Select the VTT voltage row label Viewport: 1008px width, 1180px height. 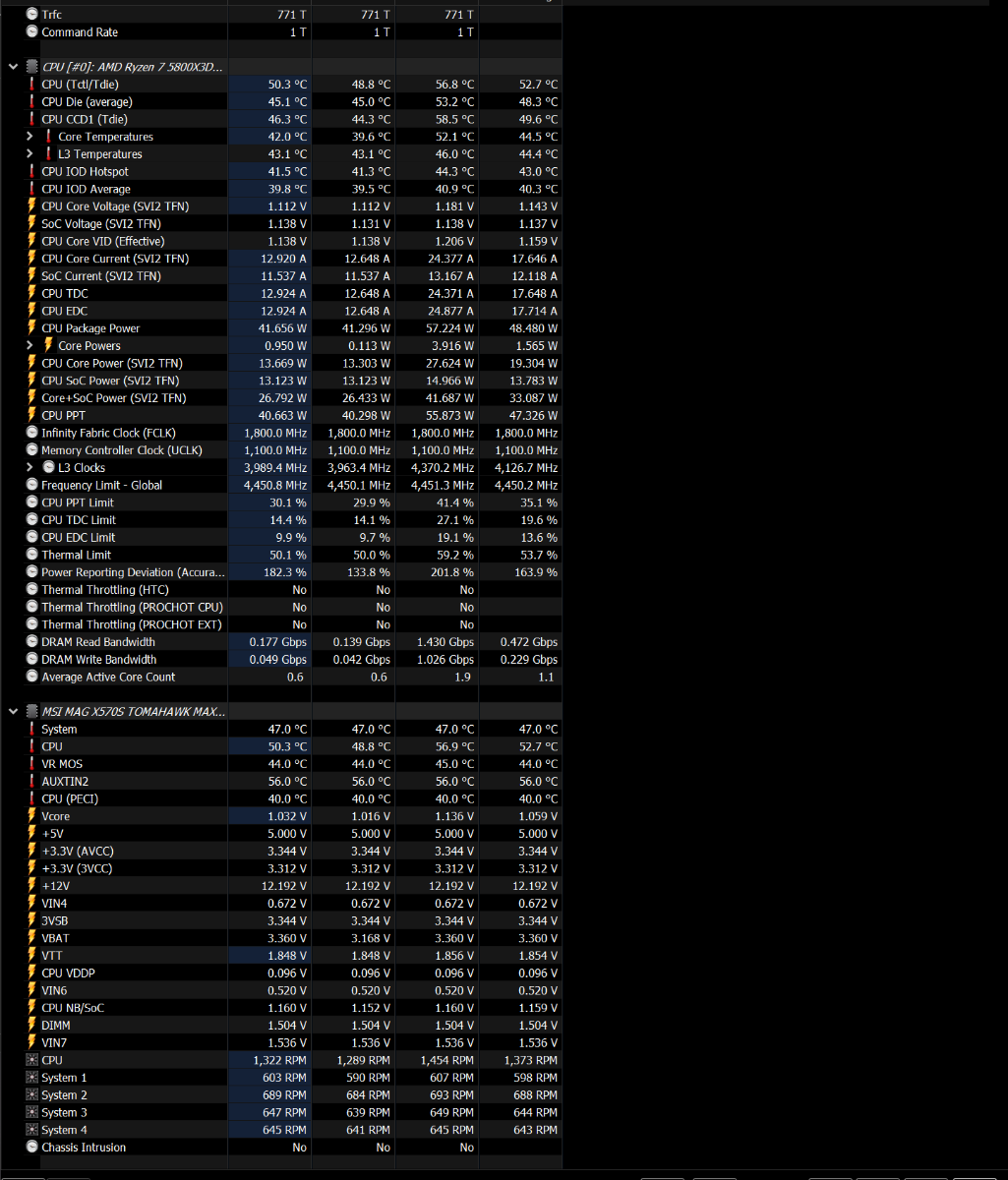[x=51, y=956]
